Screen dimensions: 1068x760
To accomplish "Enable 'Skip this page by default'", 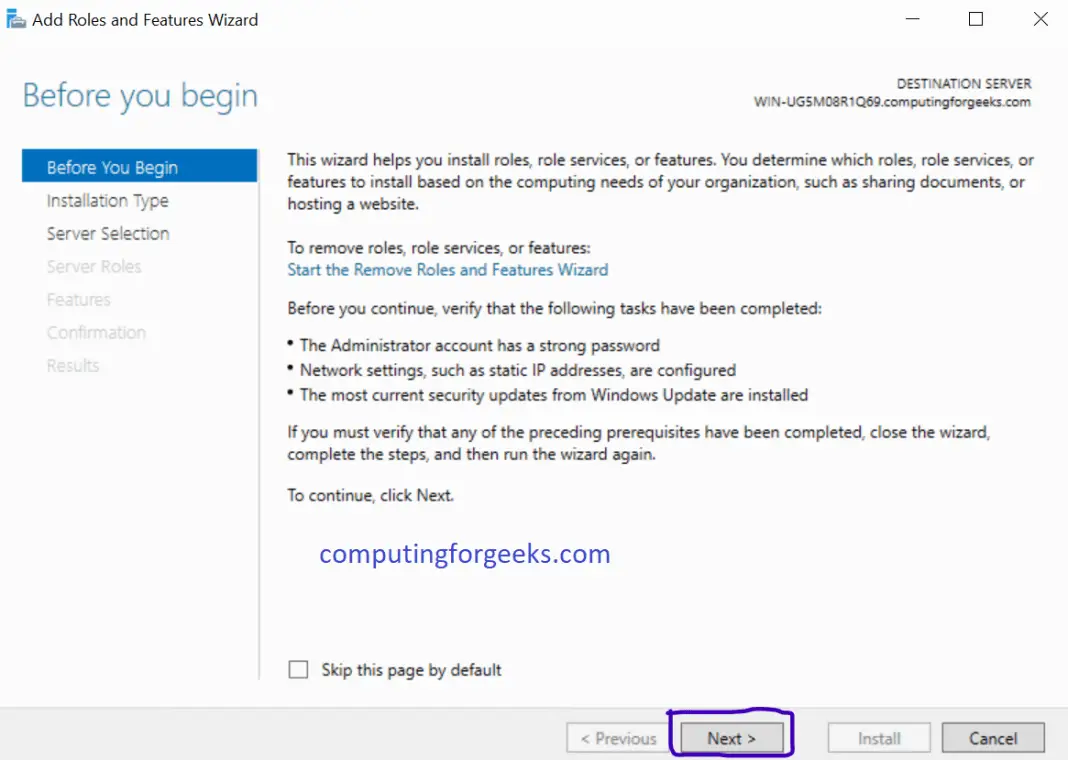I will (298, 669).
